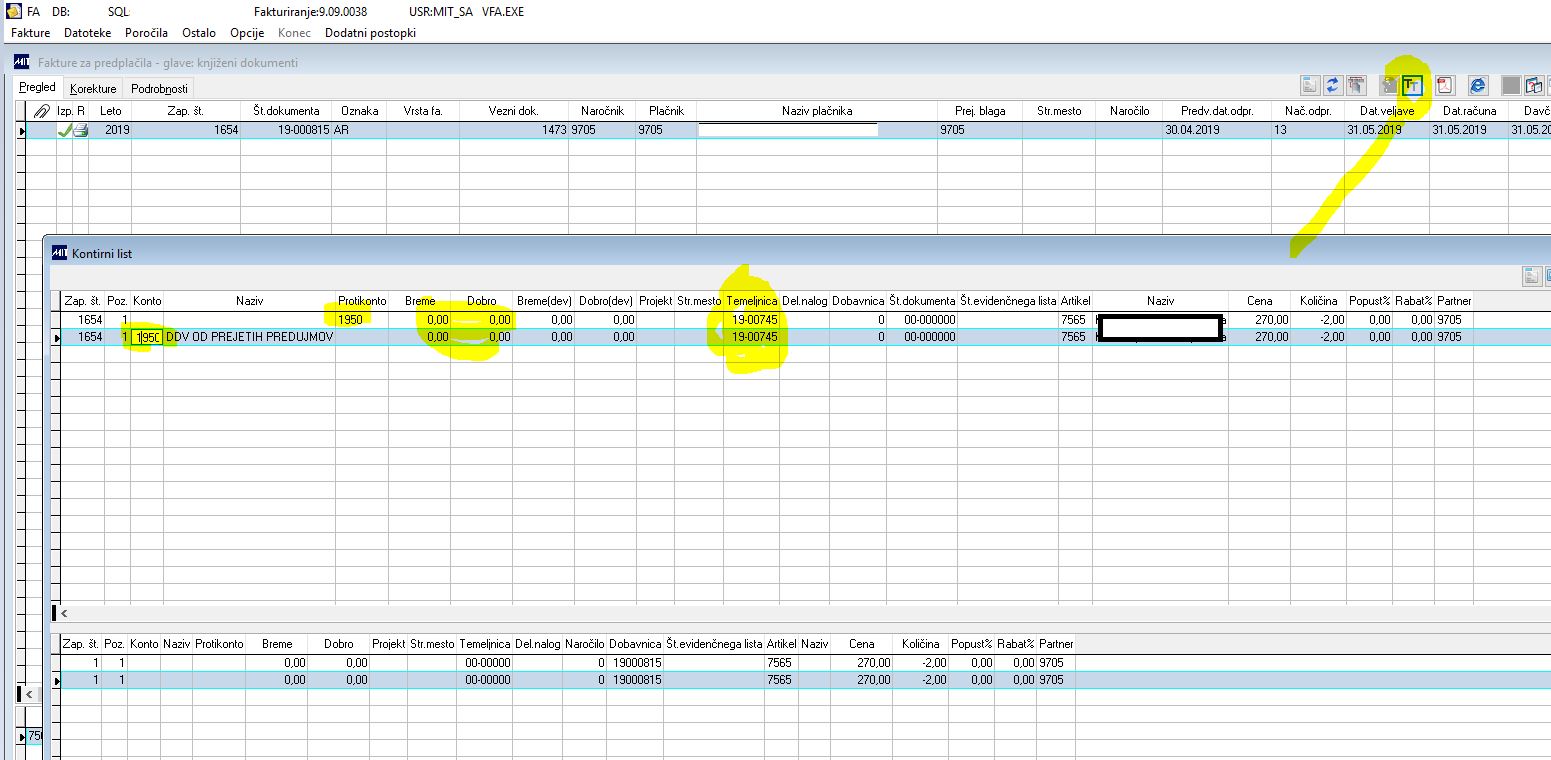Switch to the Pregled tab
This screenshot has height=760, width=1551.
(38, 88)
